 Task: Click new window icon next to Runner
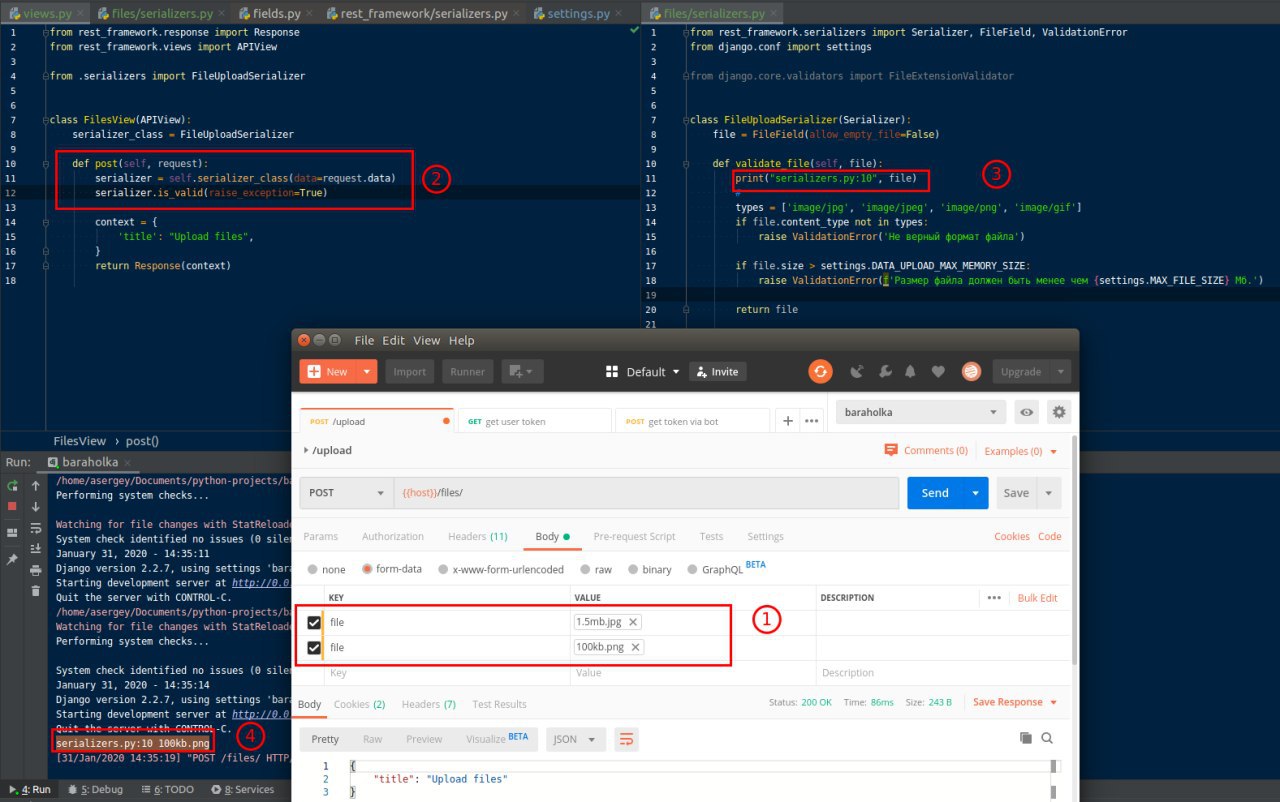(x=522, y=372)
